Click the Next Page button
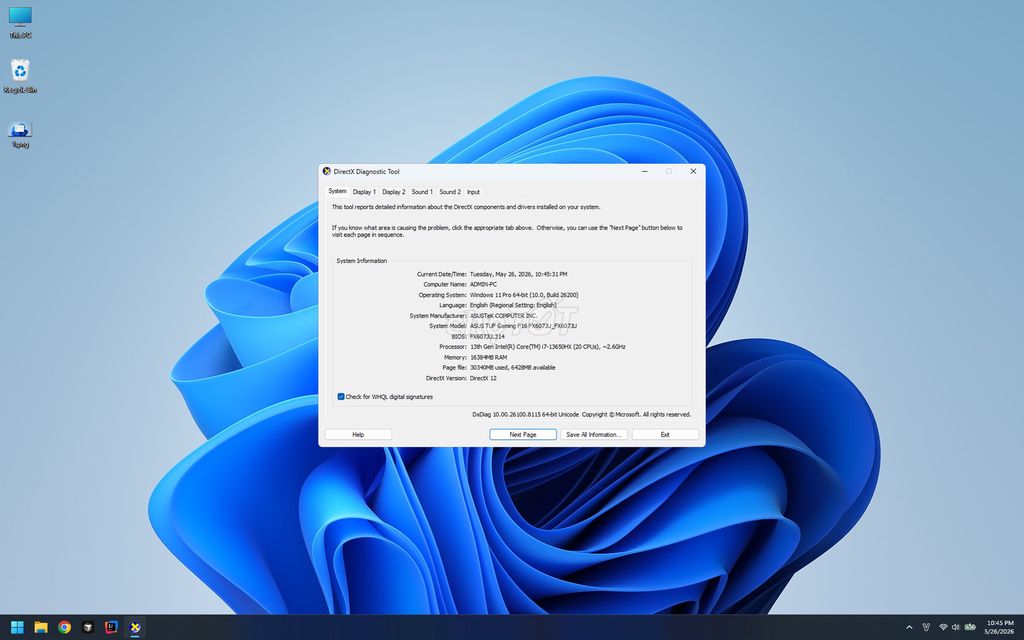1024x640 pixels. click(523, 434)
